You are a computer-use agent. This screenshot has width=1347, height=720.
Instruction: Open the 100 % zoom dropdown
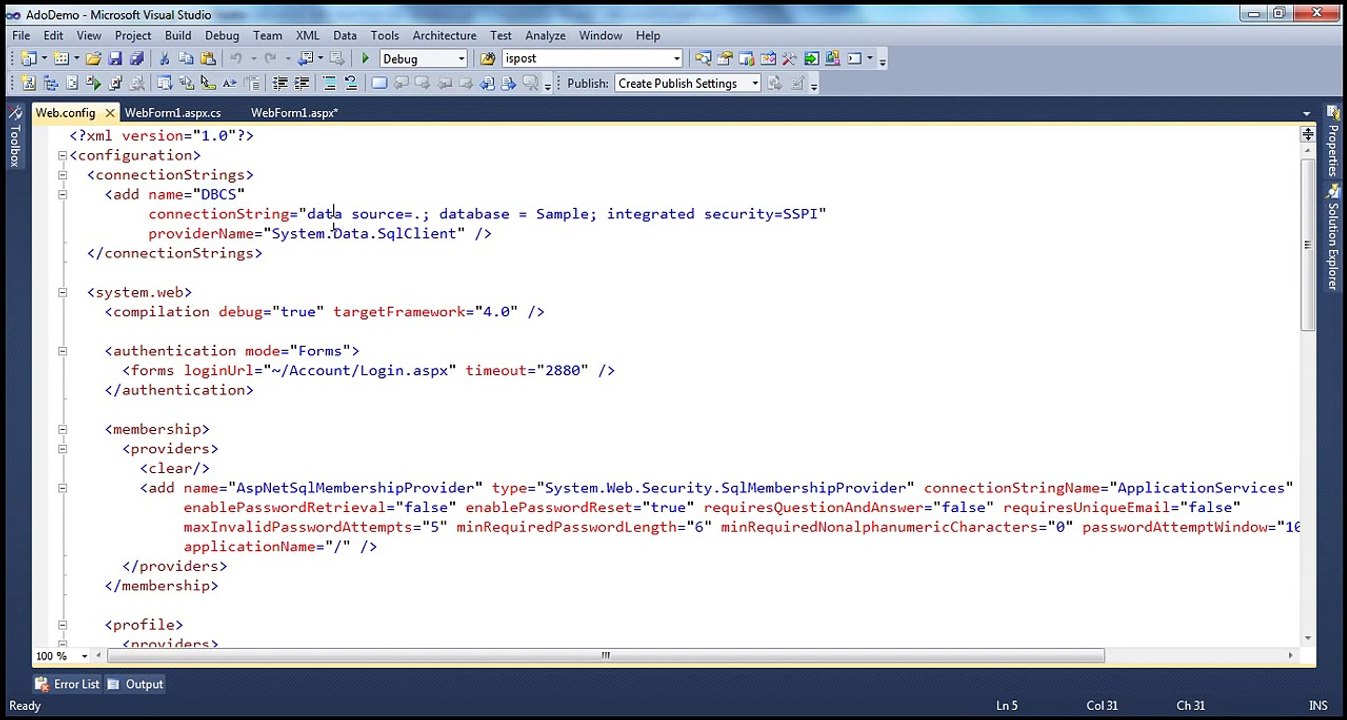[x=85, y=656]
